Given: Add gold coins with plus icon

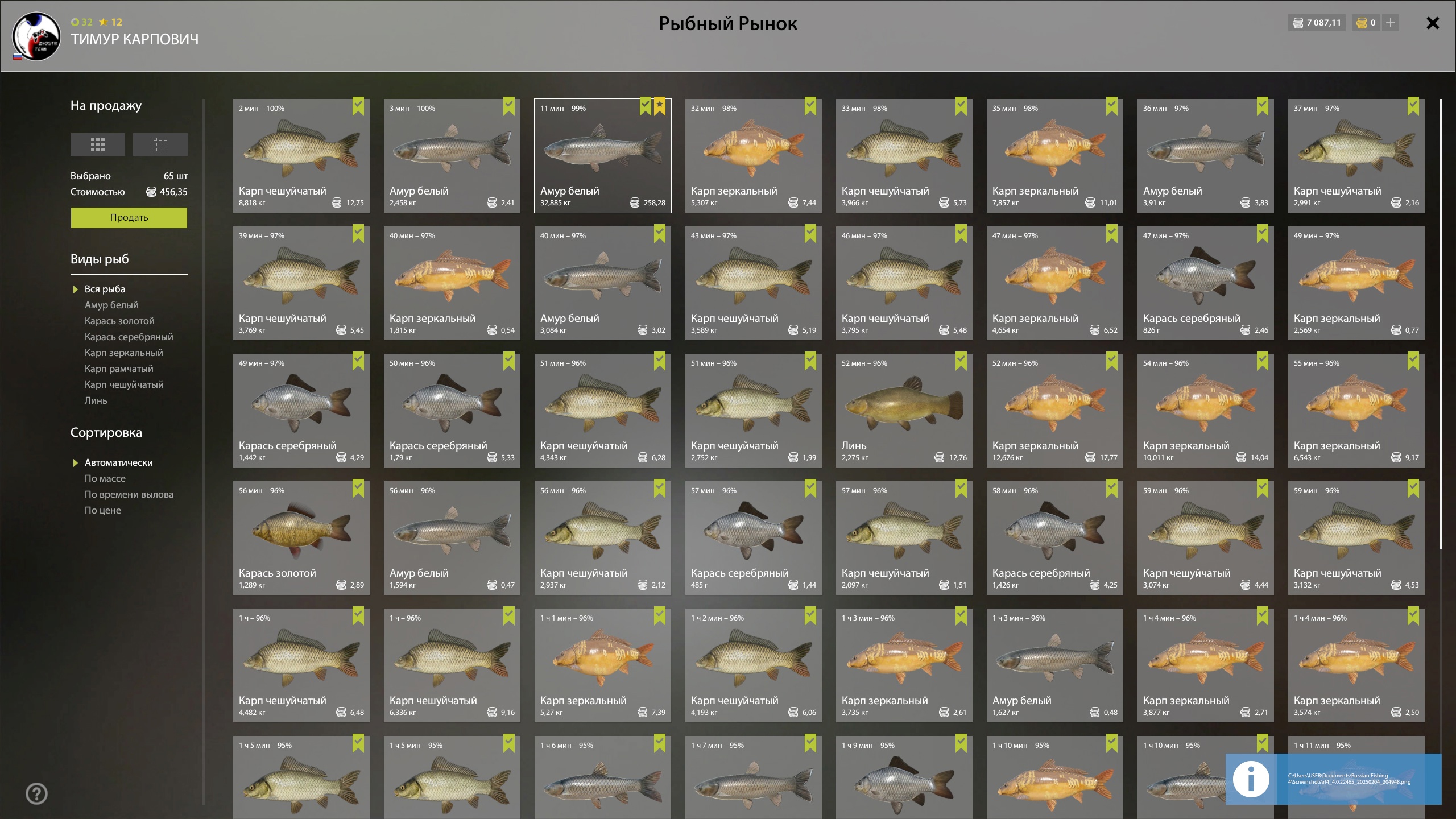Looking at the screenshot, I should pos(1391,23).
